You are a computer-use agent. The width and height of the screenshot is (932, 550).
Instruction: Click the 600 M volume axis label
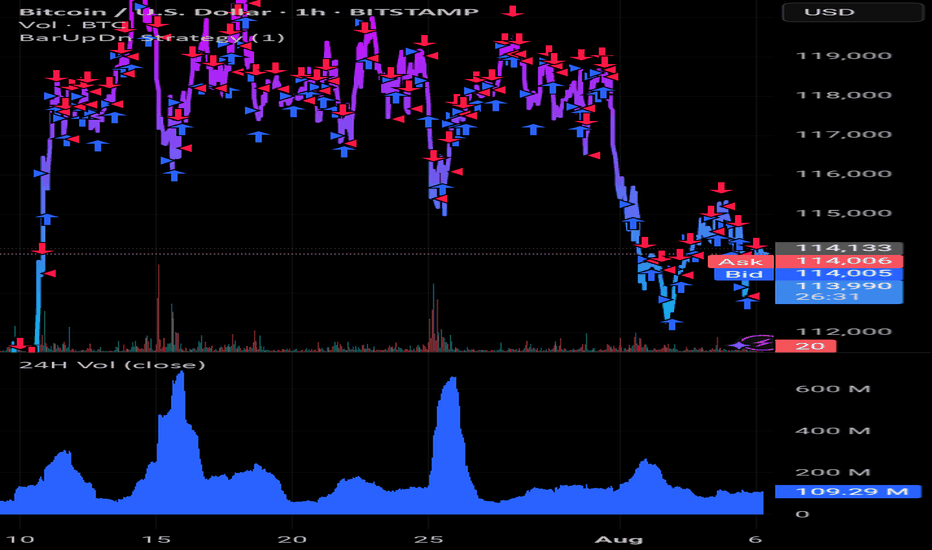[833, 389]
